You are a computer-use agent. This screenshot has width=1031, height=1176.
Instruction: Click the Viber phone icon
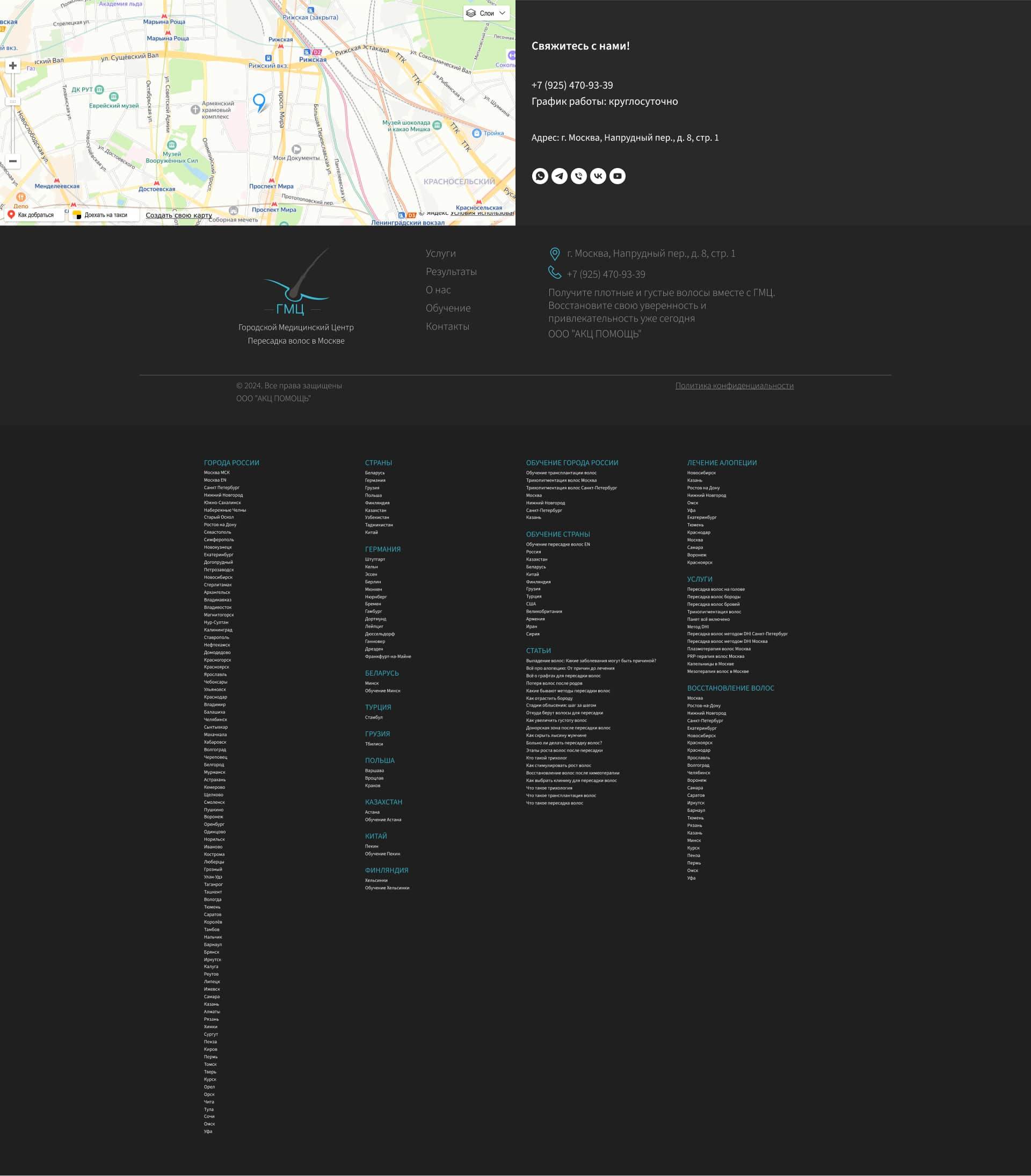coord(579,176)
